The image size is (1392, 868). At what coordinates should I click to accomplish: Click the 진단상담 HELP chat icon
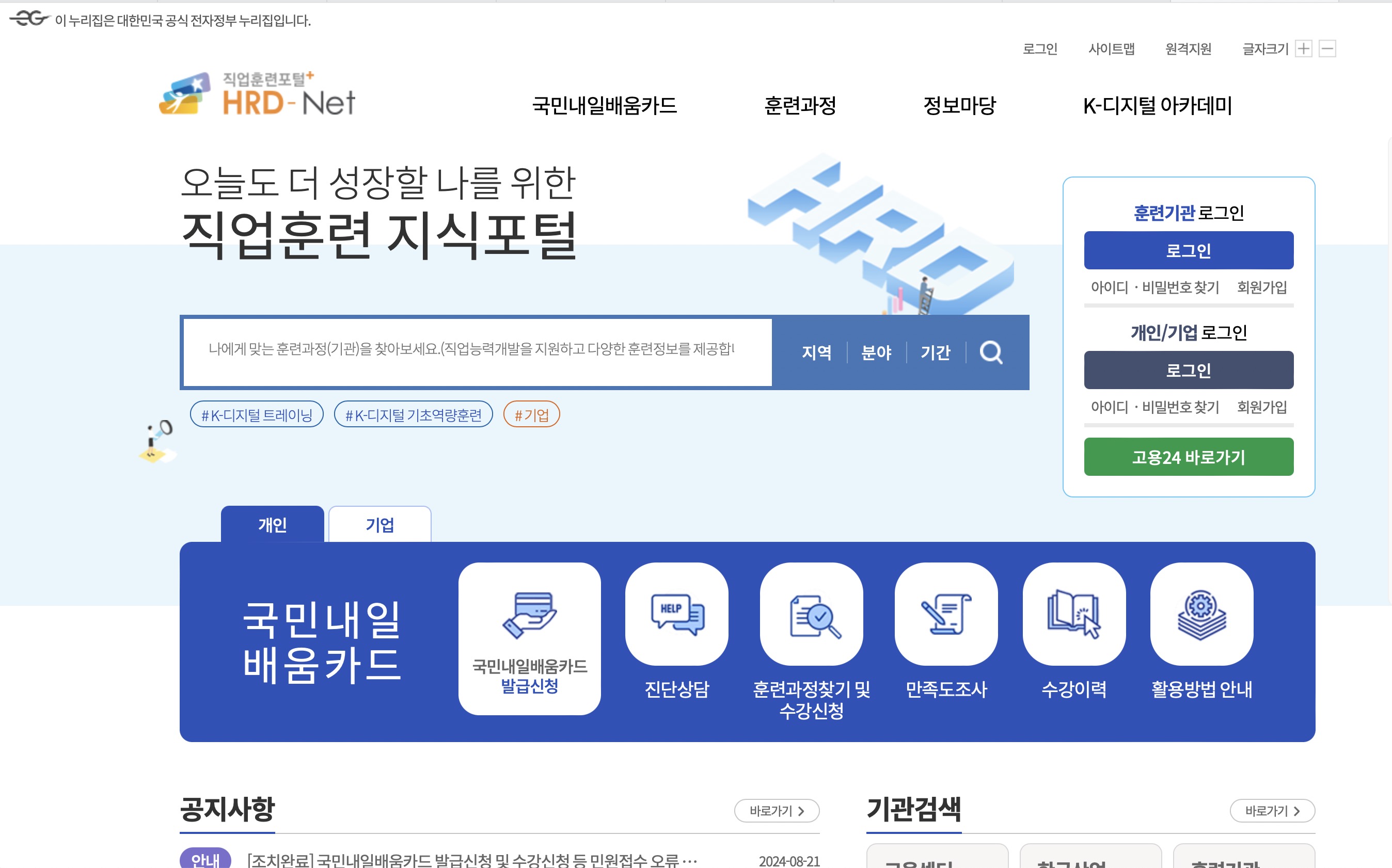click(x=676, y=614)
